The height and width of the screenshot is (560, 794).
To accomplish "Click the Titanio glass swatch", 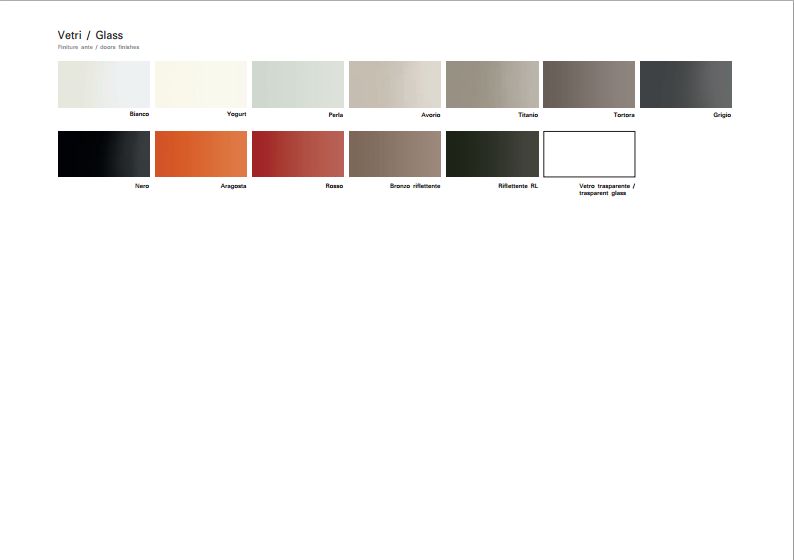I will click(x=492, y=85).
